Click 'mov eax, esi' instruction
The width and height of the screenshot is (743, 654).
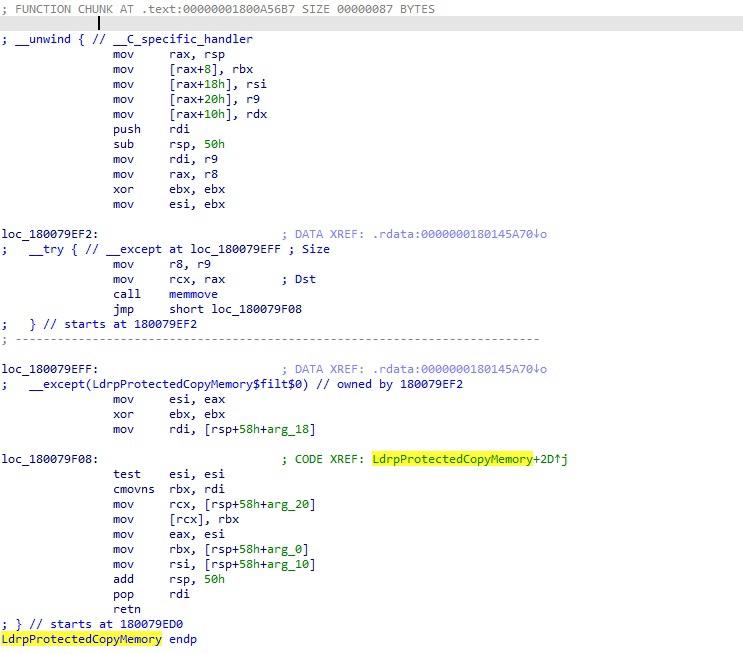[x=169, y=535]
